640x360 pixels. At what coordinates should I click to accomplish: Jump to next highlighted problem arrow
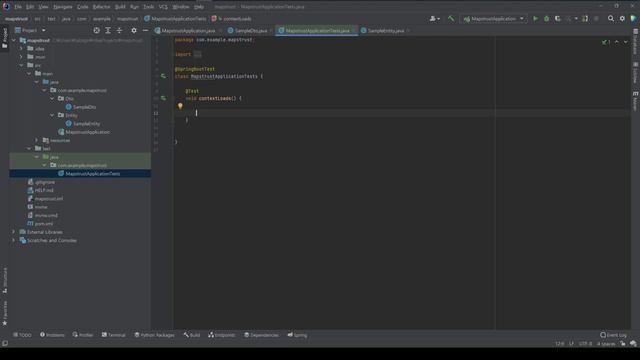[x=625, y=42]
